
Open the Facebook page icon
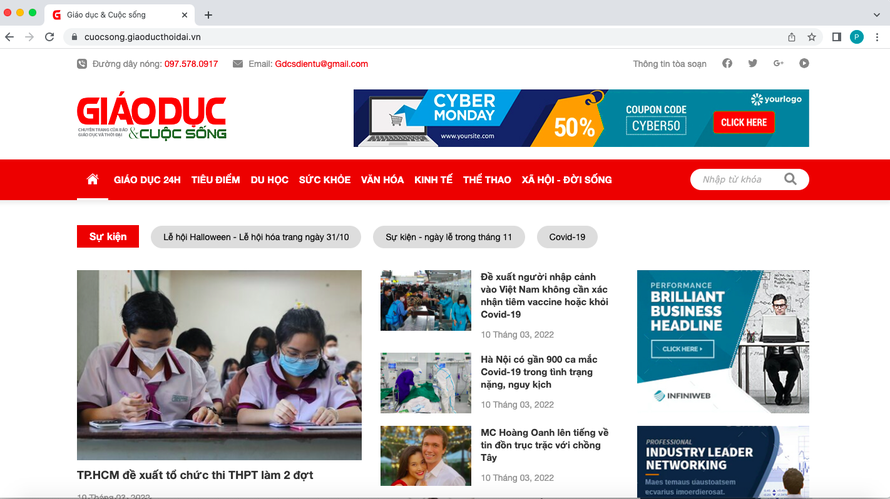(x=727, y=64)
